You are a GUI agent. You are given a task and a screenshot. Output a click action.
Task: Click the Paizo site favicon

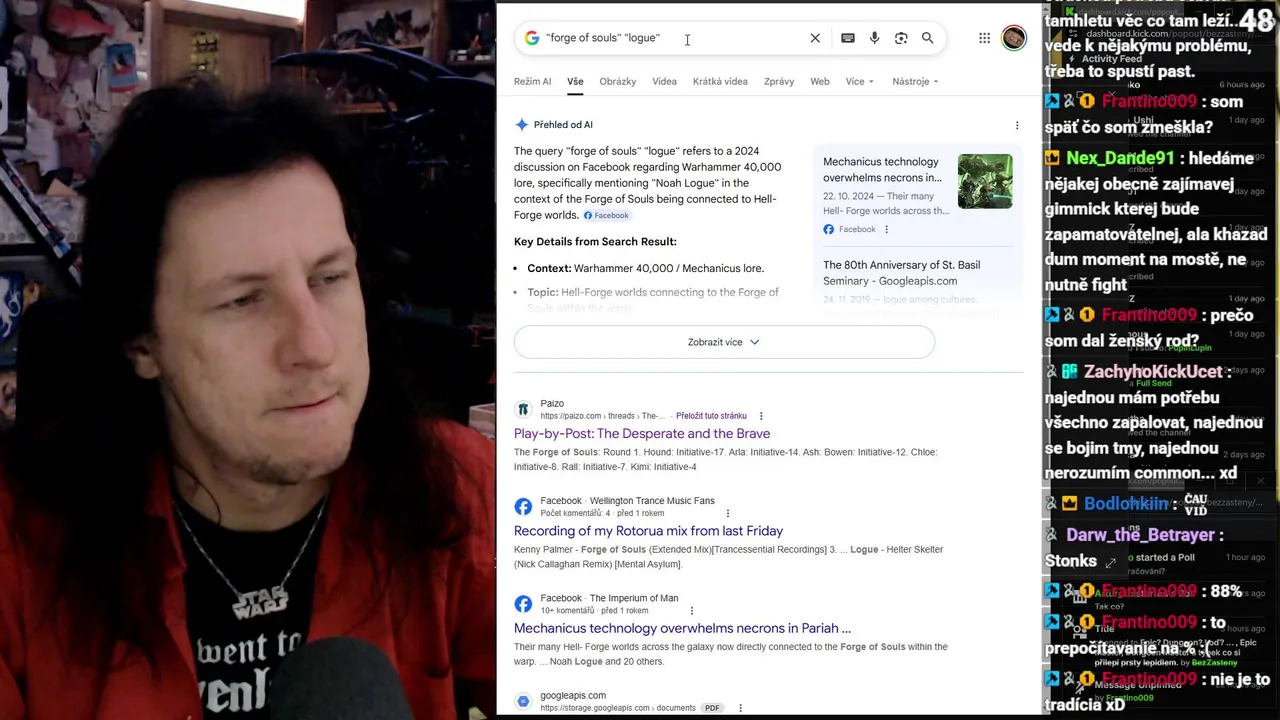(523, 409)
